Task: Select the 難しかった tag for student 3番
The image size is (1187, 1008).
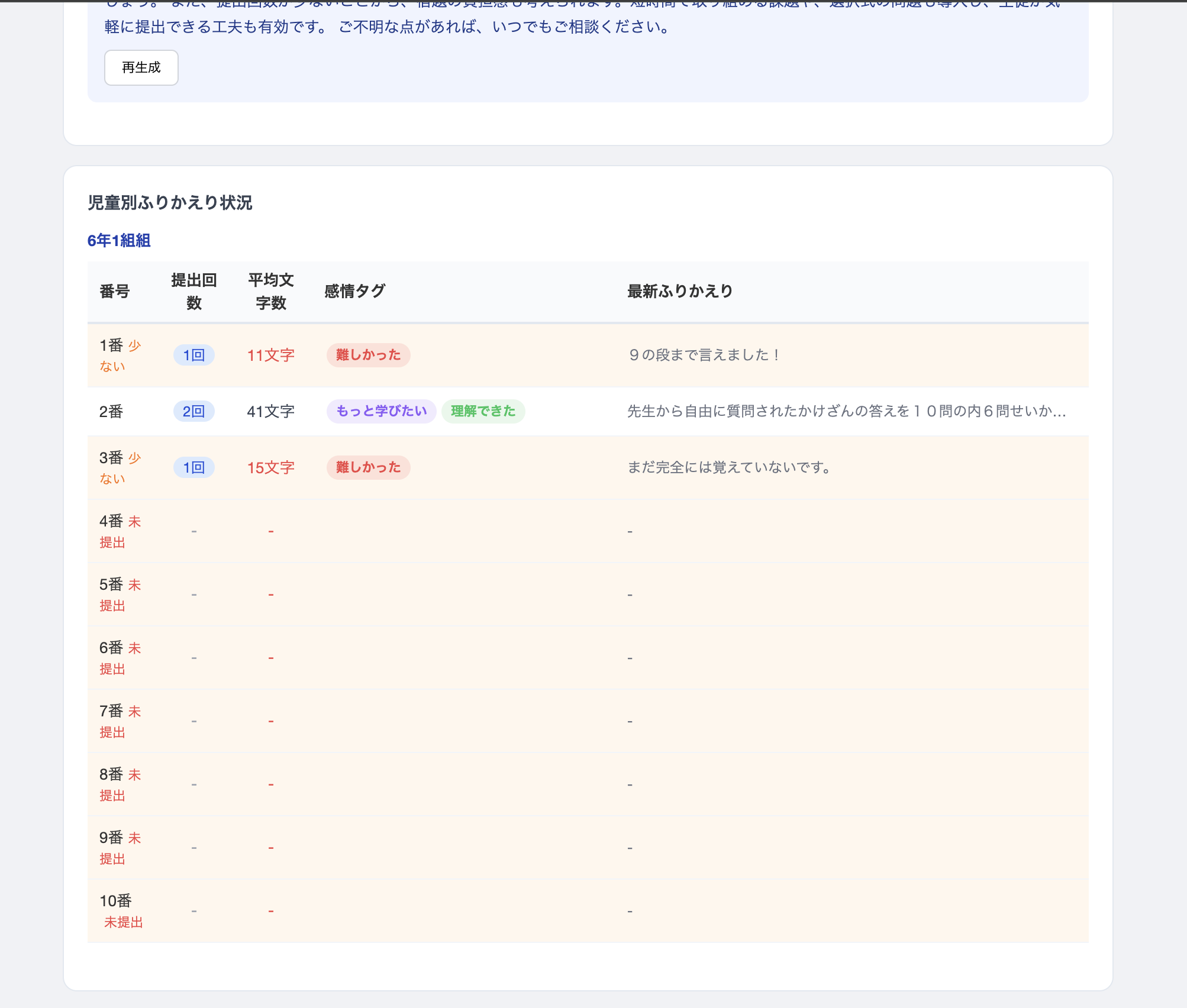Action: pos(368,467)
